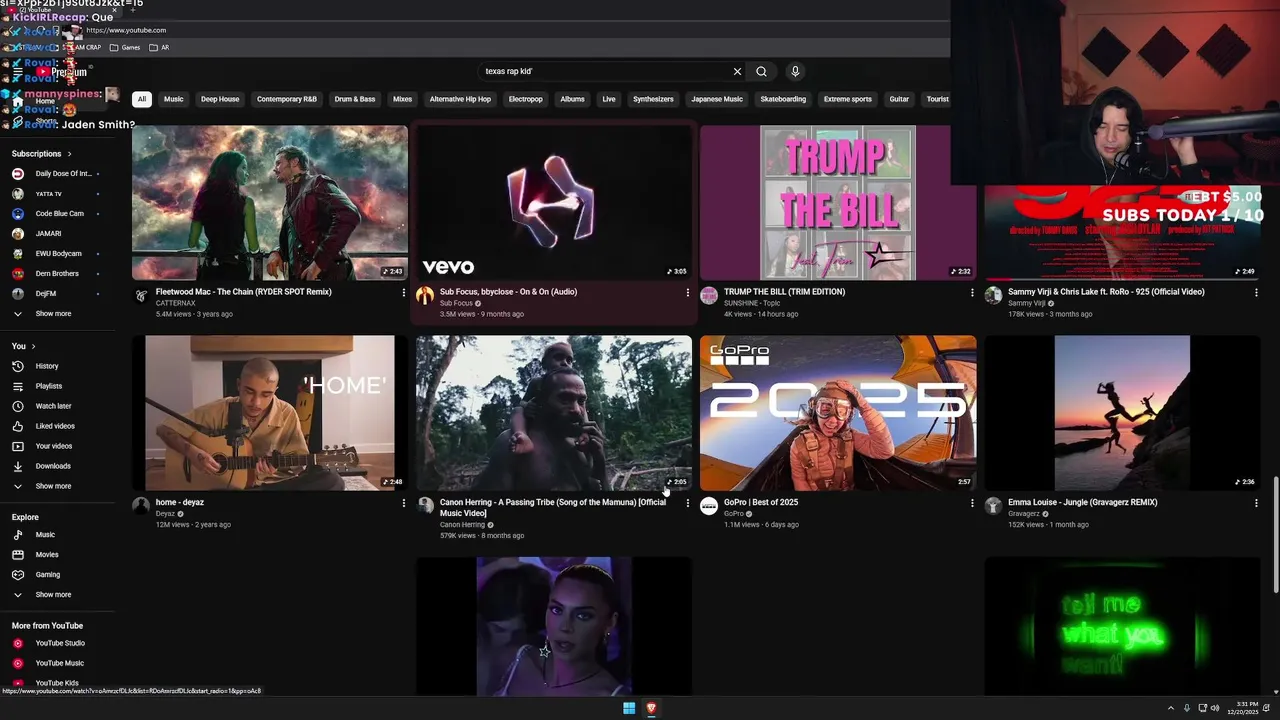Open Gaming under Explore
The width and height of the screenshot is (1280, 720).
pos(48,575)
